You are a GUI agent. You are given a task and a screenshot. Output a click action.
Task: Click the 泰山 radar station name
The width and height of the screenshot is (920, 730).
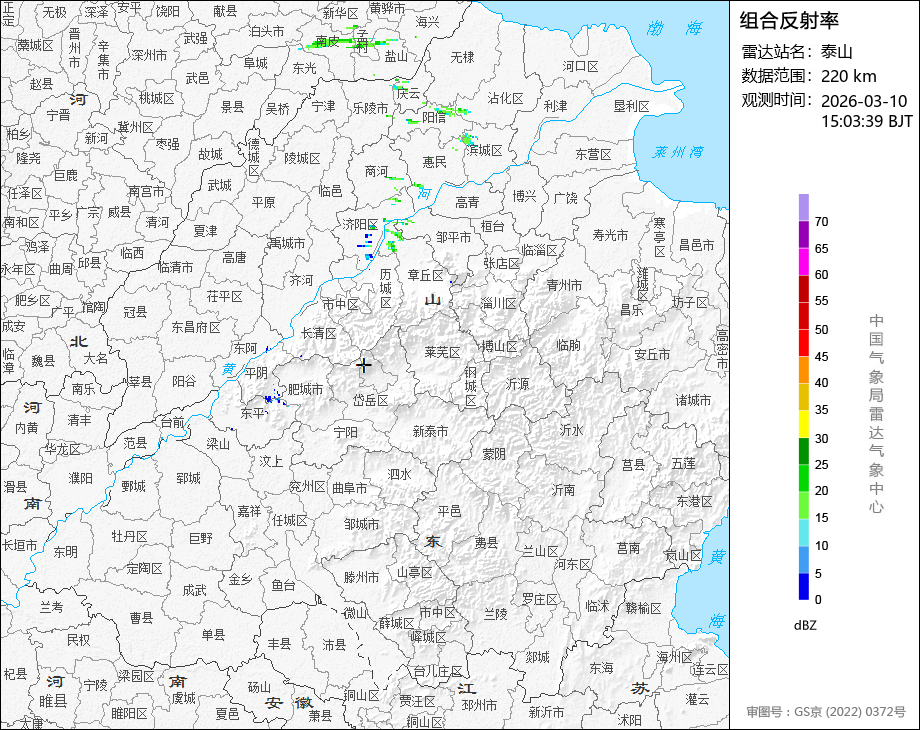[837, 52]
